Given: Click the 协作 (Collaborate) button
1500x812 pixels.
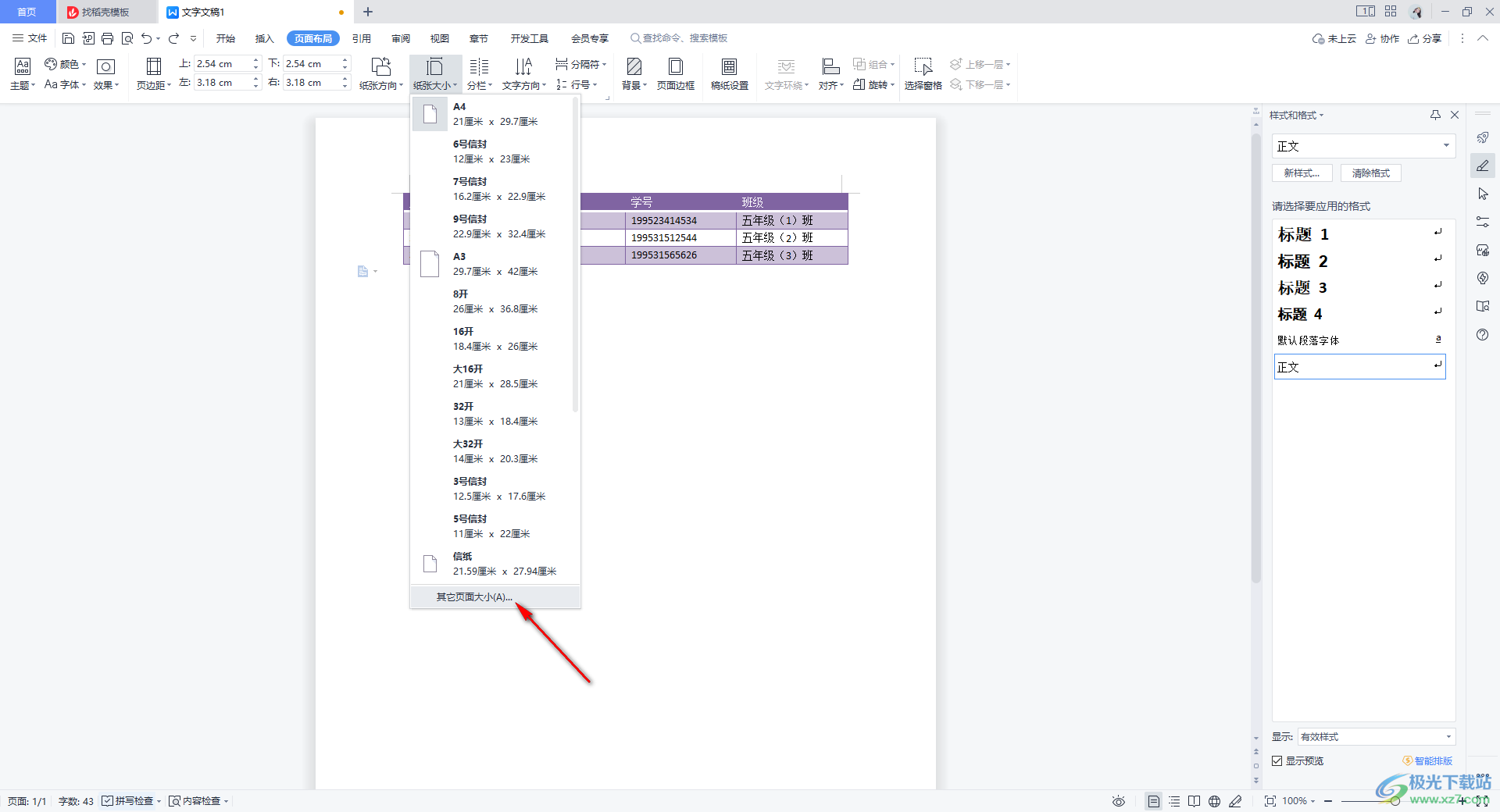Looking at the screenshot, I should coord(1382,38).
